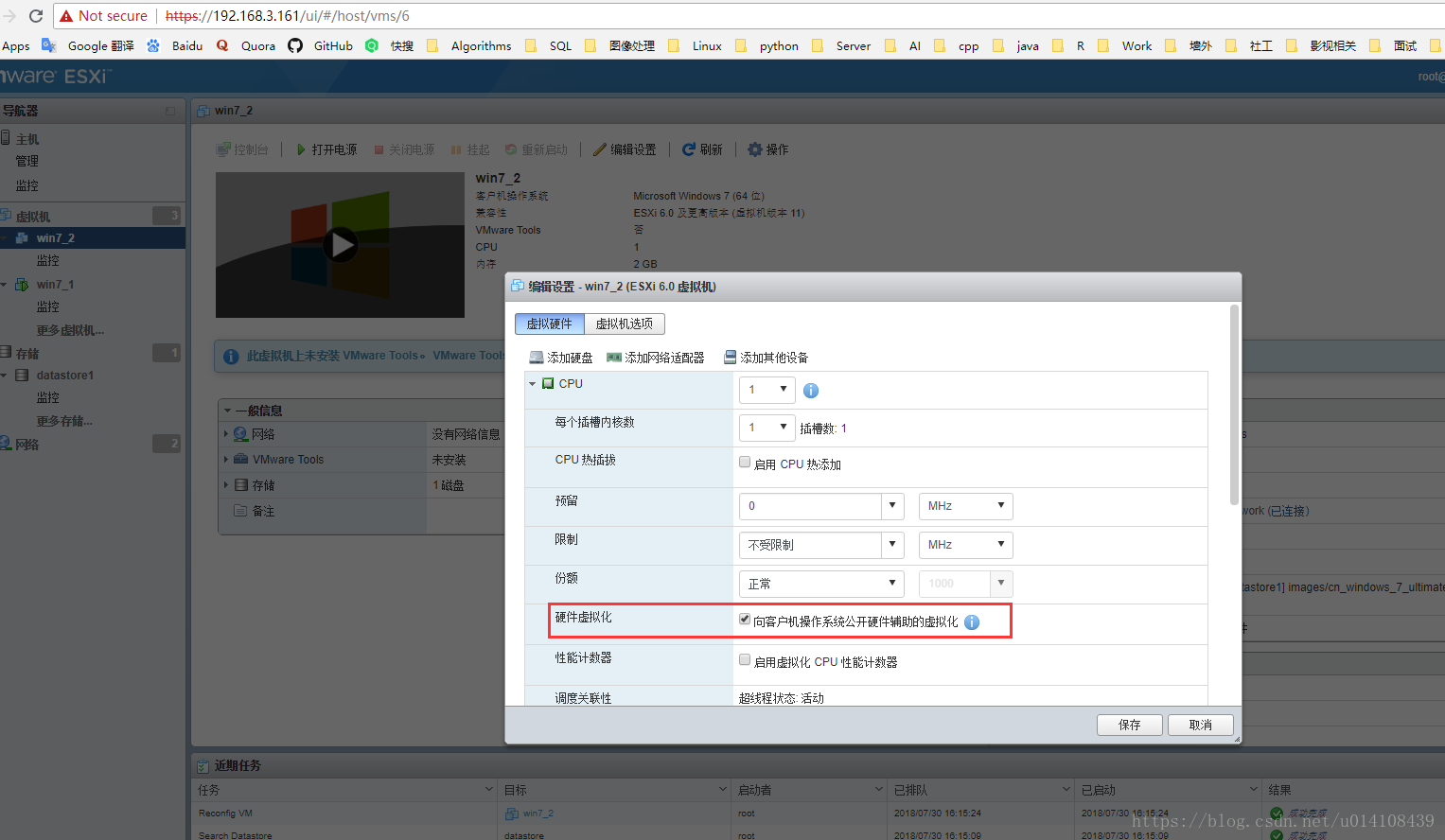Open the 限制 MHz unit dropdown
The height and width of the screenshot is (840, 1445).
pos(965,545)
